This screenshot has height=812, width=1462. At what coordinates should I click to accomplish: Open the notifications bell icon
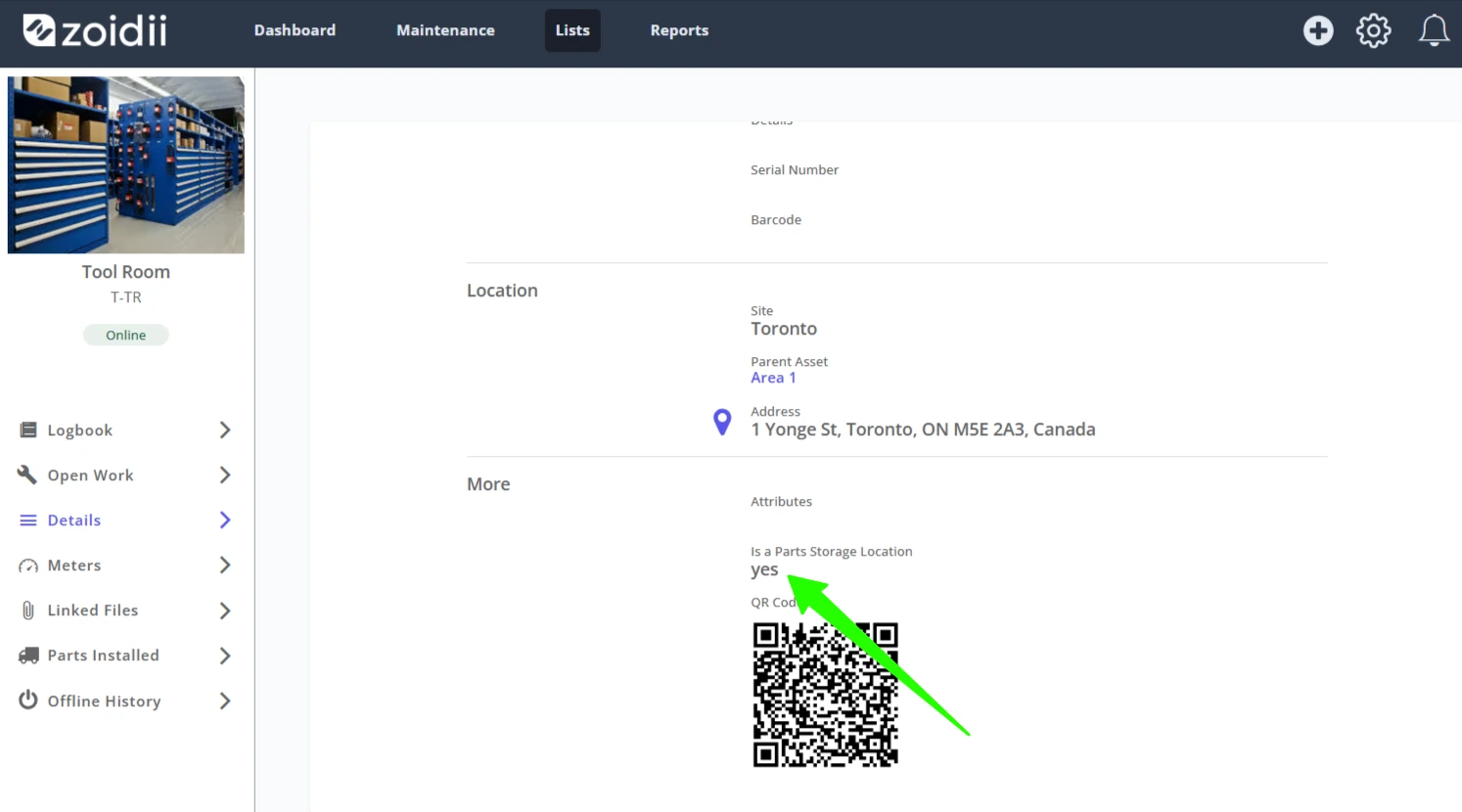[1434, 30]
